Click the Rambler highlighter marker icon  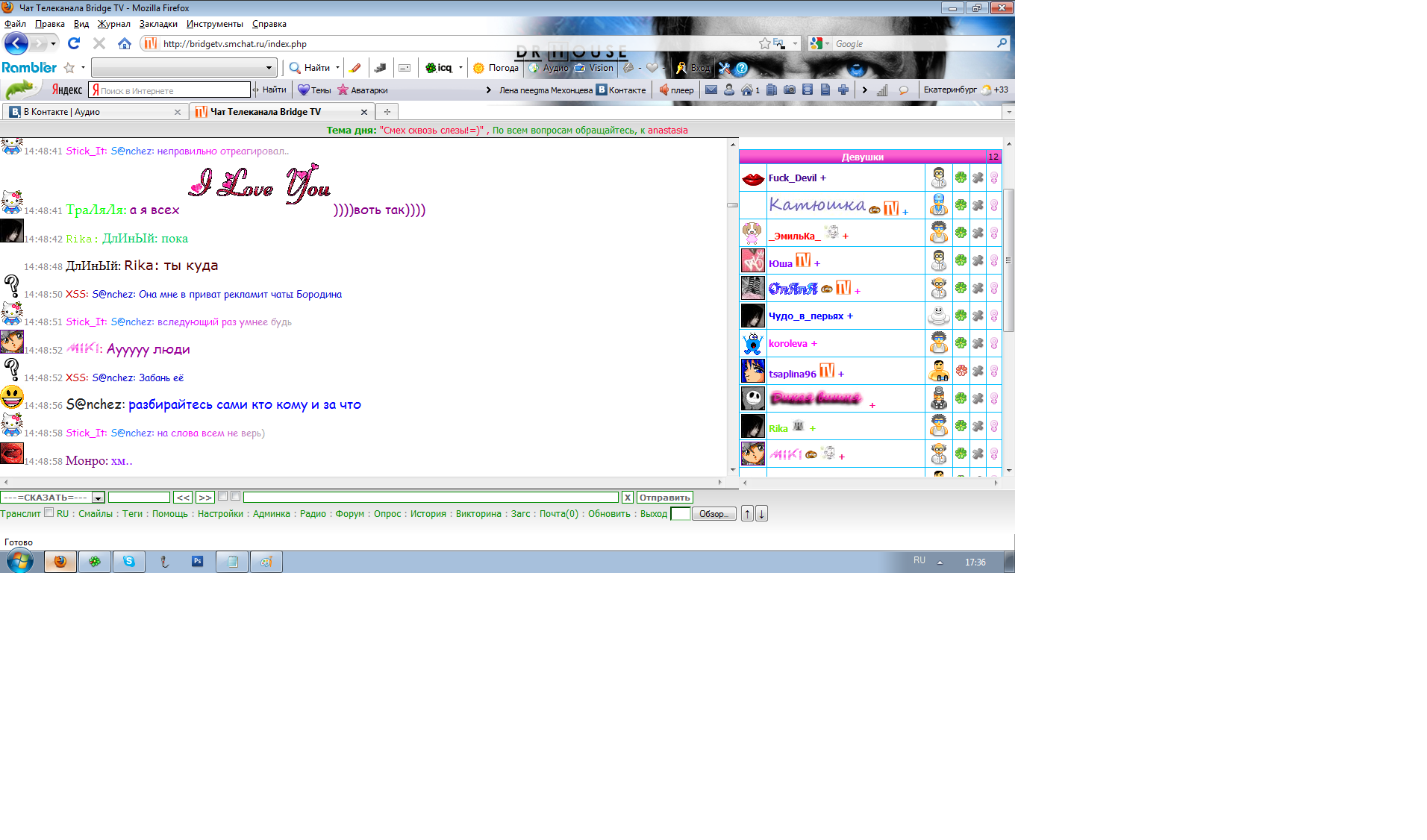(355, 68)
